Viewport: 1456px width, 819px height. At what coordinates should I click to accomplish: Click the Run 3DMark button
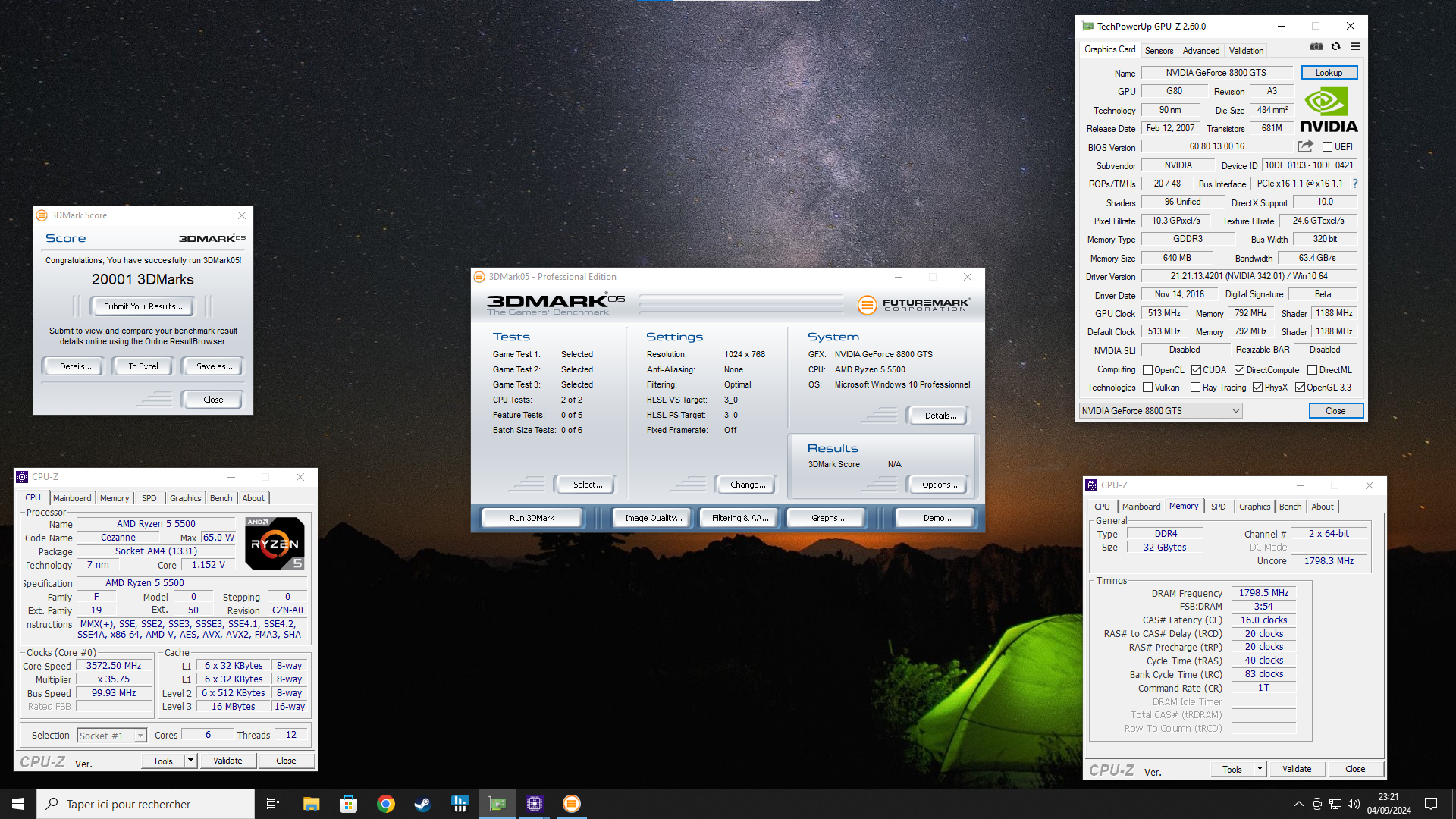[x=532, y=518]
